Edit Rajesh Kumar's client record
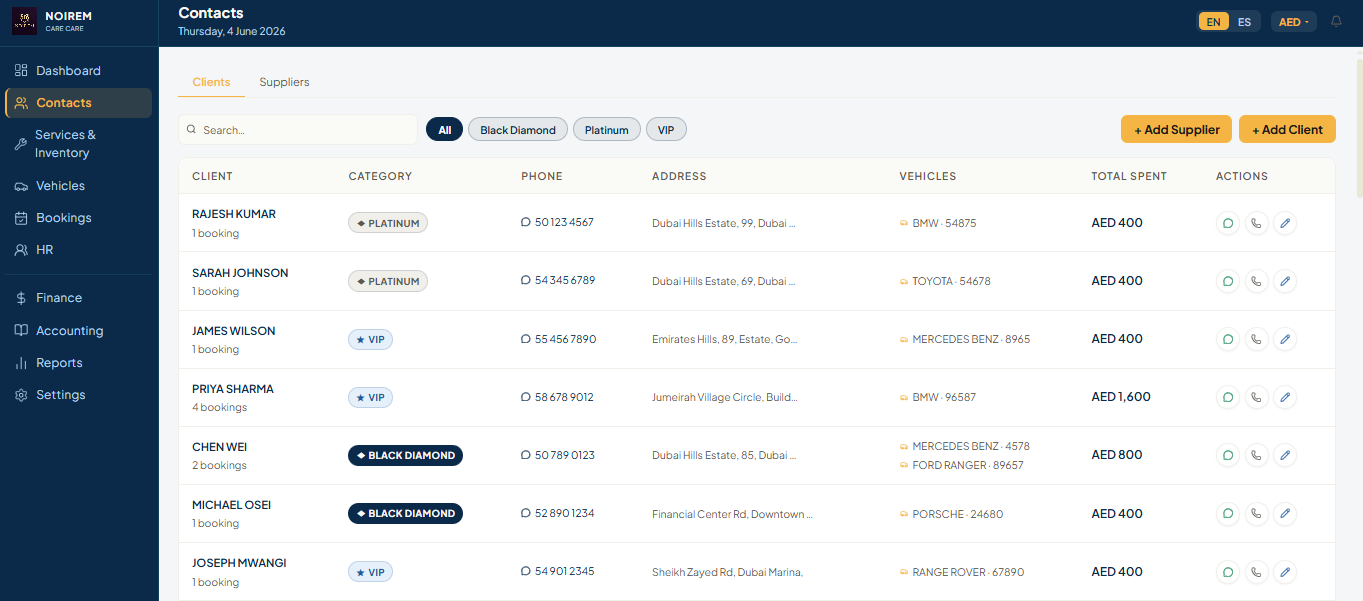The height and width of the screenshot is (601, 1363). (x=1285, y=223)
